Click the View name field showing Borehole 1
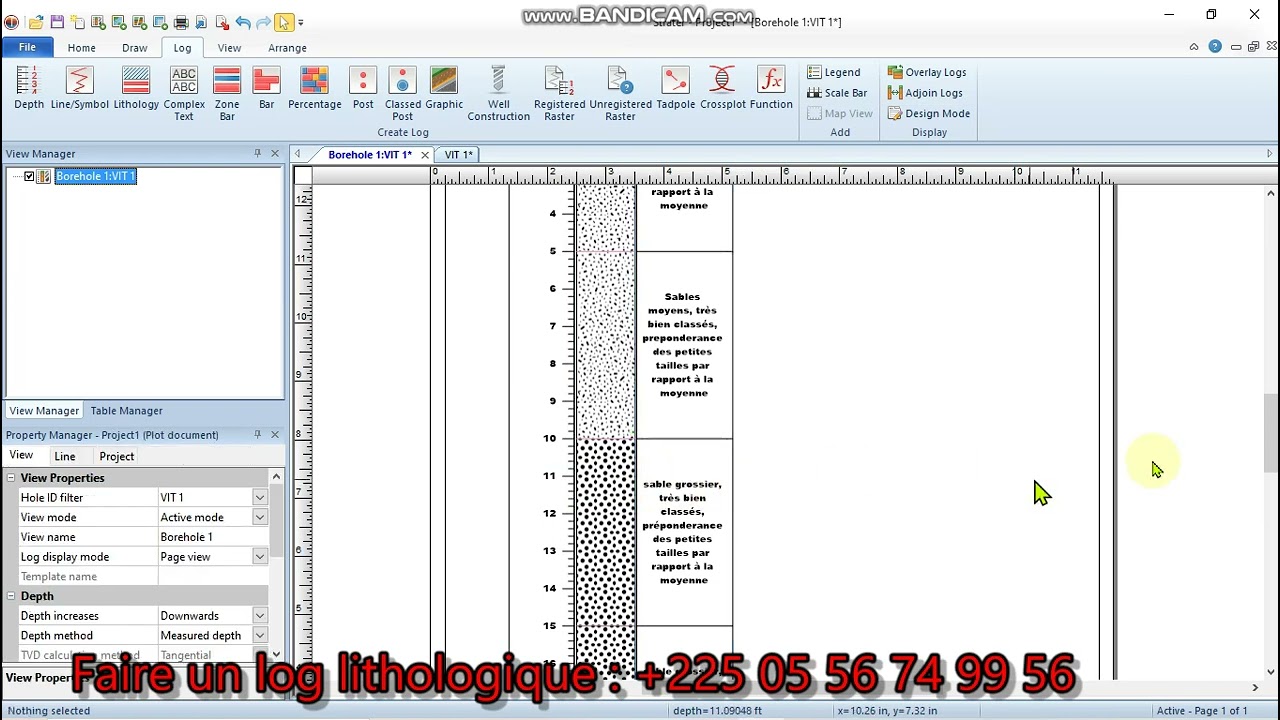This screenshot has width=1280, height=720. point(213,537)
